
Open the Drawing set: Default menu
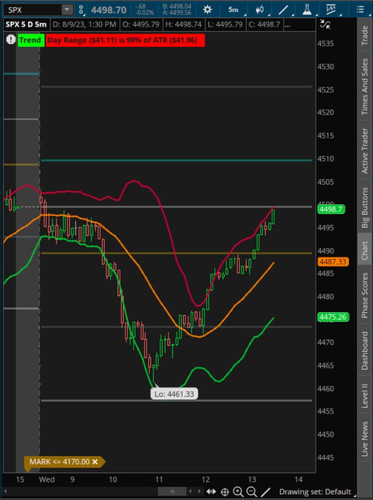pos(315,492)
